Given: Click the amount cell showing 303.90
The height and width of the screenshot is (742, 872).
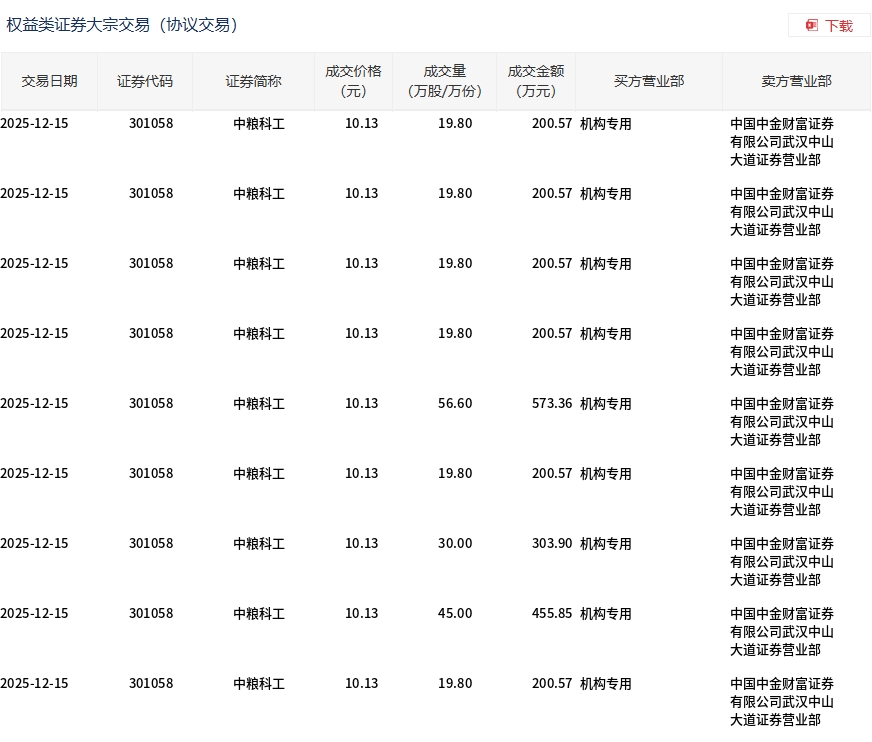Looking at the screenshot, I should click(552, 543).
